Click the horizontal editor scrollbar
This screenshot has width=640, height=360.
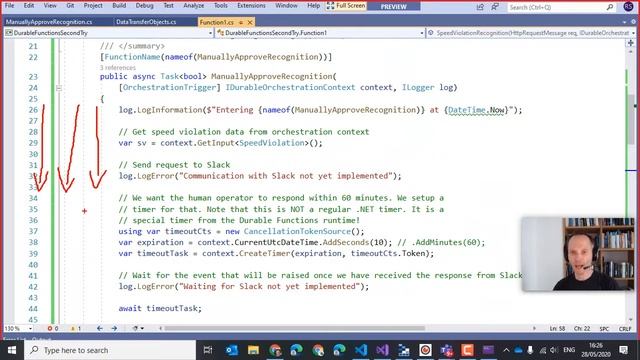pyautogui.click(x=294, y=328)
